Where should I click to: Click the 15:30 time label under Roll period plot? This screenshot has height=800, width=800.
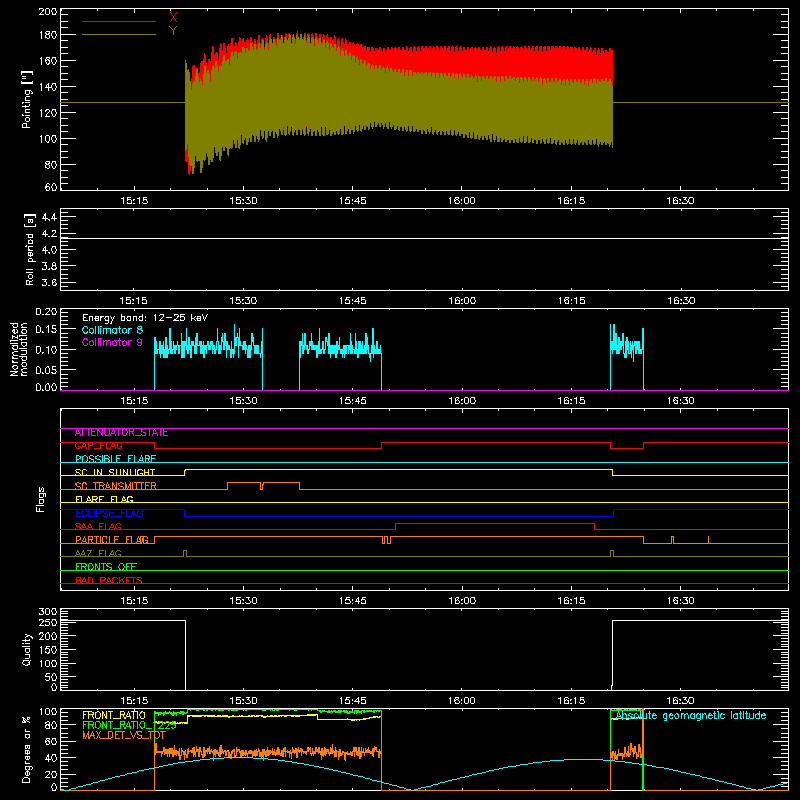[x=243, y=301]
